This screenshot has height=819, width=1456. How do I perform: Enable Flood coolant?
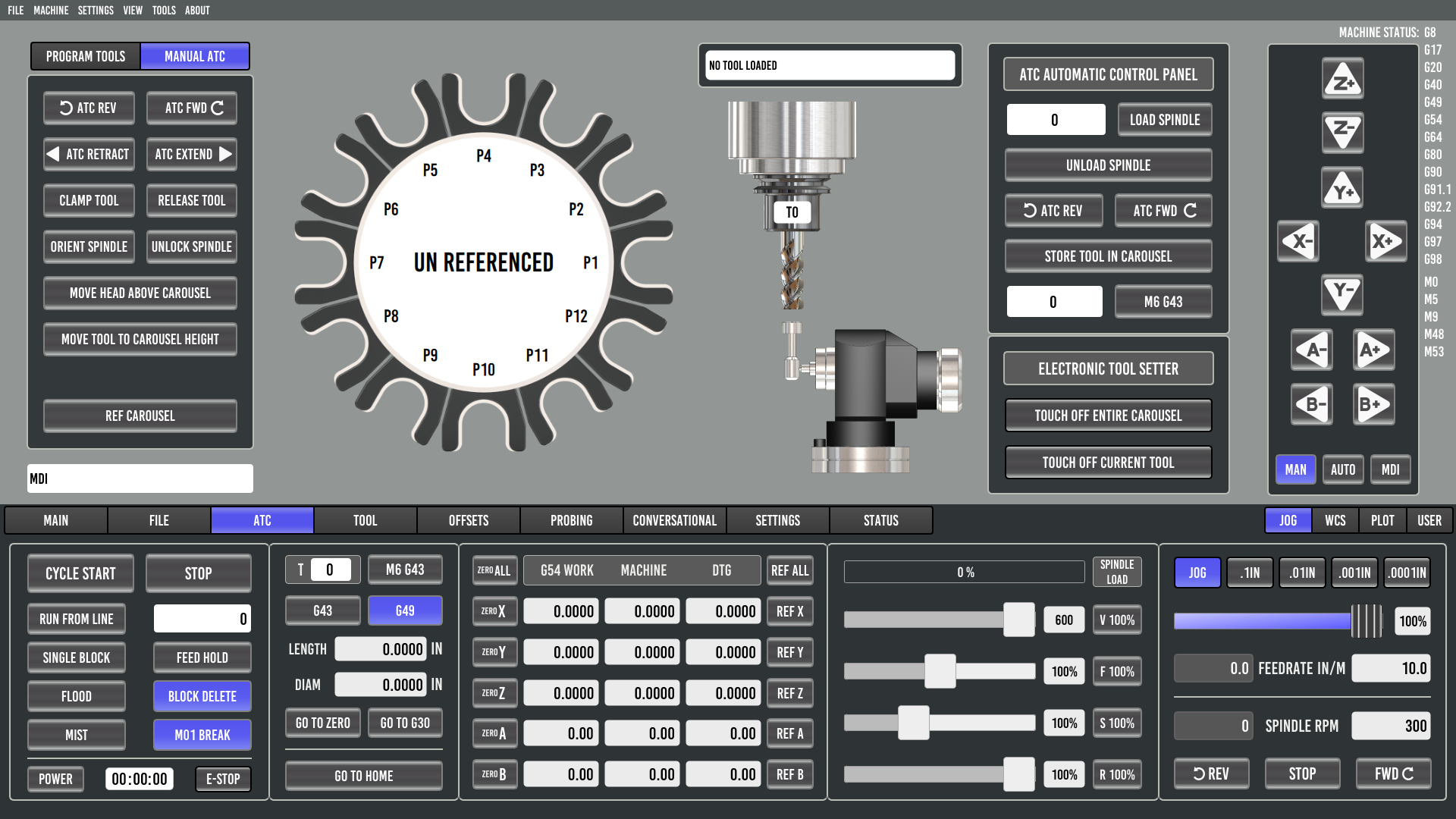coord(76,696)
